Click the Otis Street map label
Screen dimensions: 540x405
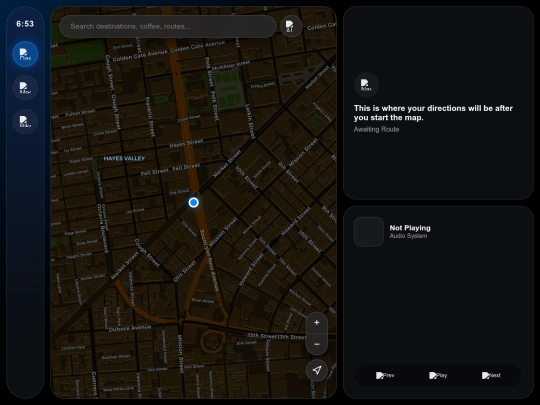tap(185, 271)
